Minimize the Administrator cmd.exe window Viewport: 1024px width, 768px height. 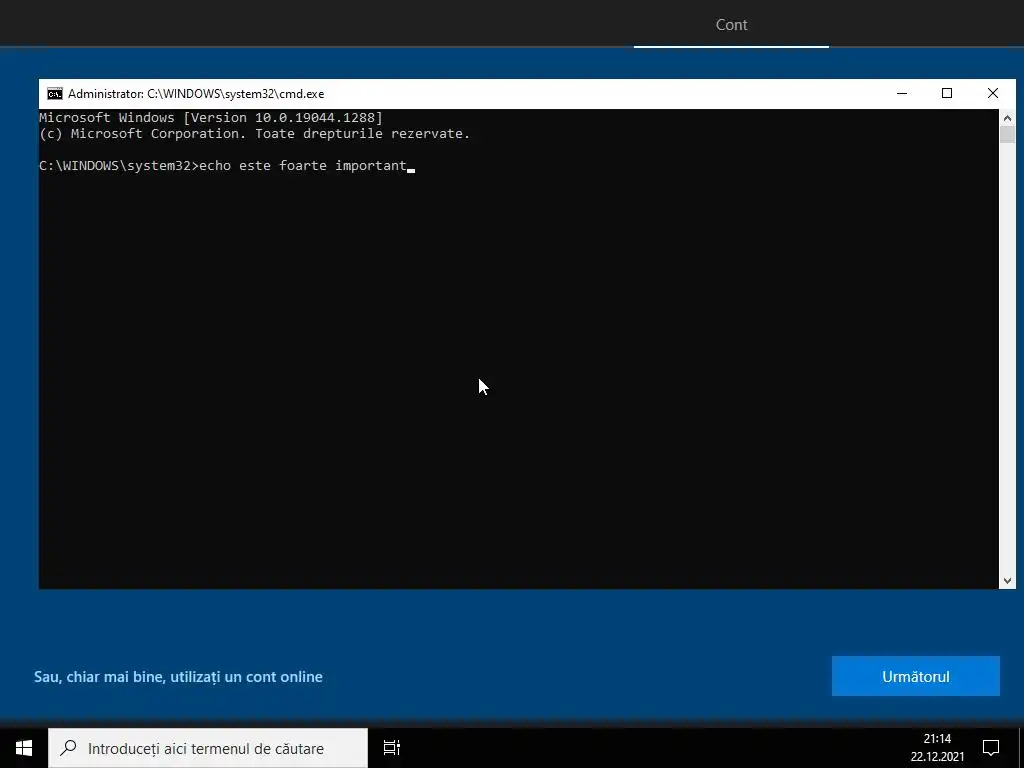coord(902,94)
